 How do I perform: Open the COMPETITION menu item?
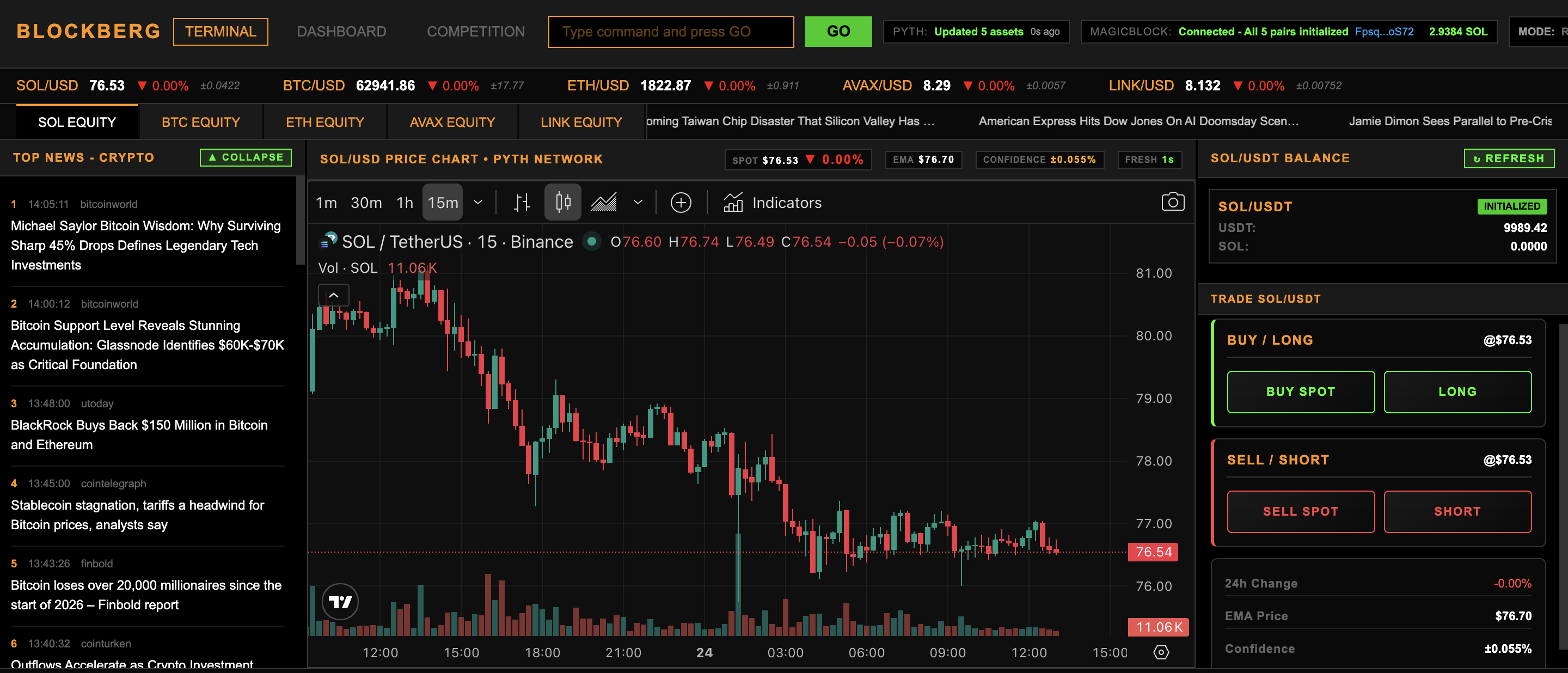(475, 31)
